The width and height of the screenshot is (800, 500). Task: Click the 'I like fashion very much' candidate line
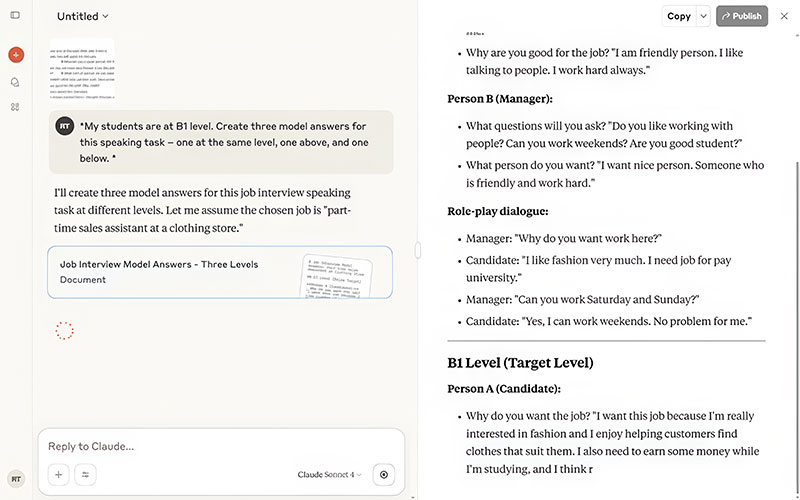point(598,269)
